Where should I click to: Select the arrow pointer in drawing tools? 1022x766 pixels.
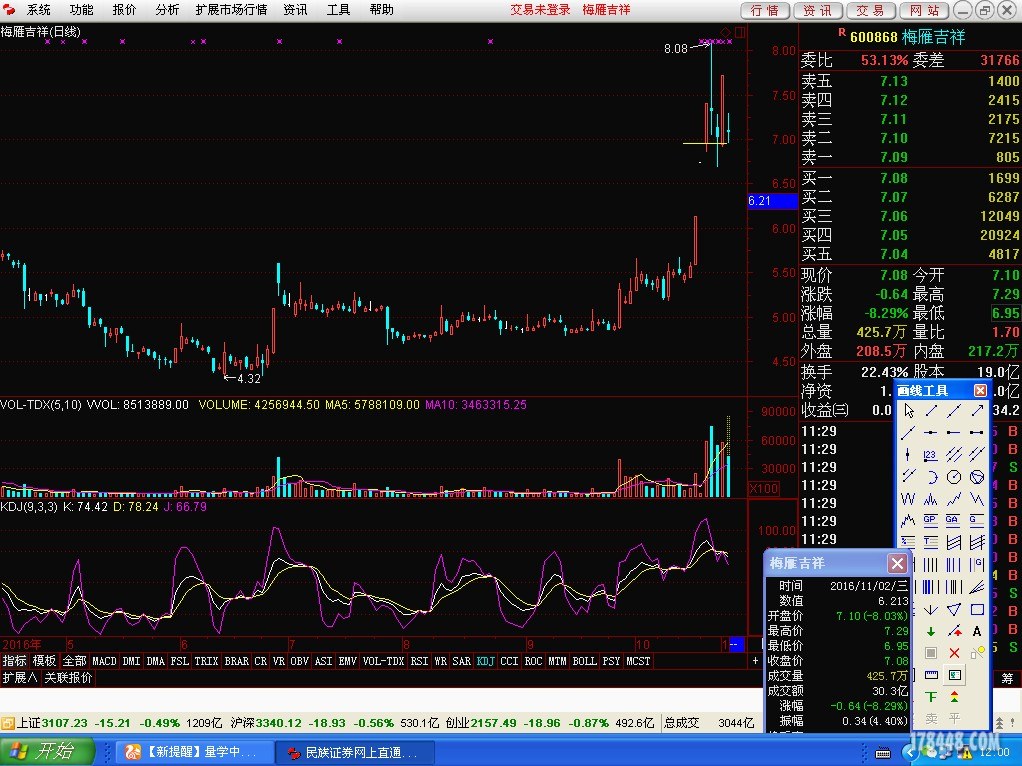[x=909, y=411]
